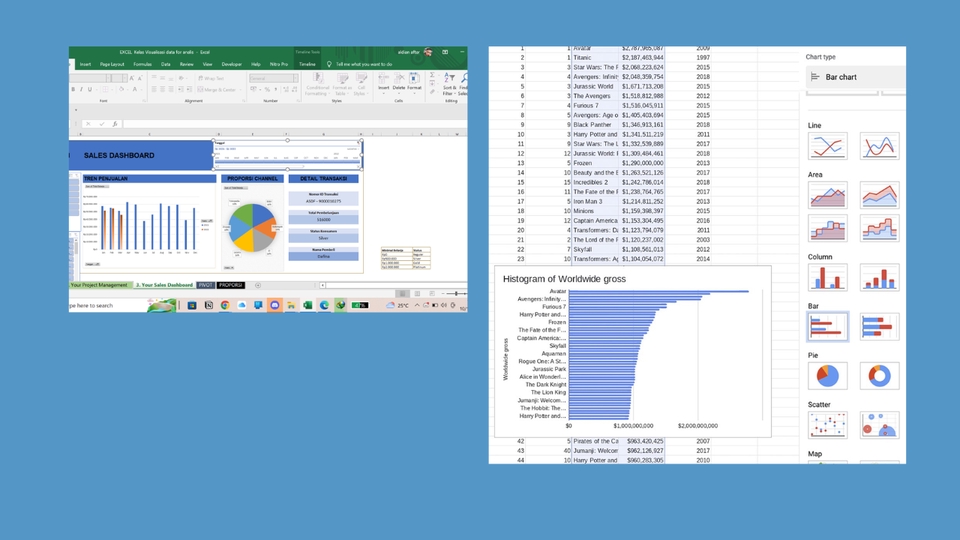
Task: Click the cancel X in formula bar
Action: pyautogui.click(x=88, y=124)
